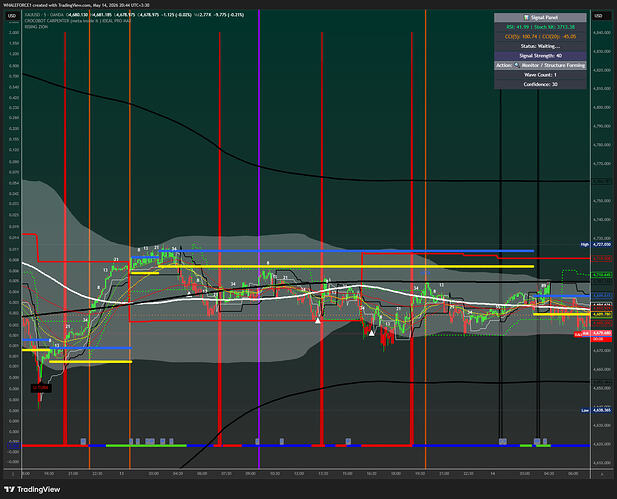Click the '89' bar count label on chart
This screenshot has height=499, width=617.
point(543,286)
